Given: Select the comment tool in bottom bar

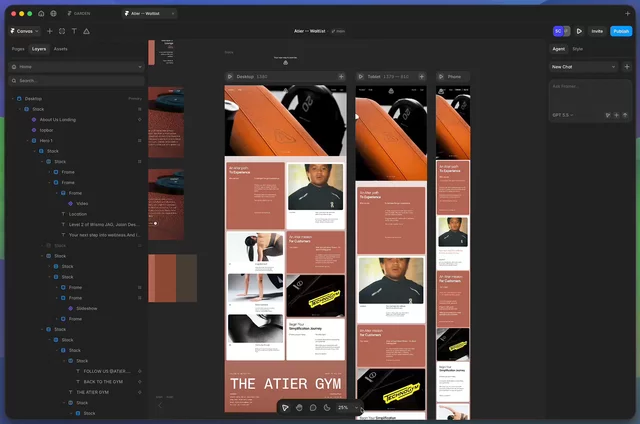Looking at the screenshot, I should [313, 407].
